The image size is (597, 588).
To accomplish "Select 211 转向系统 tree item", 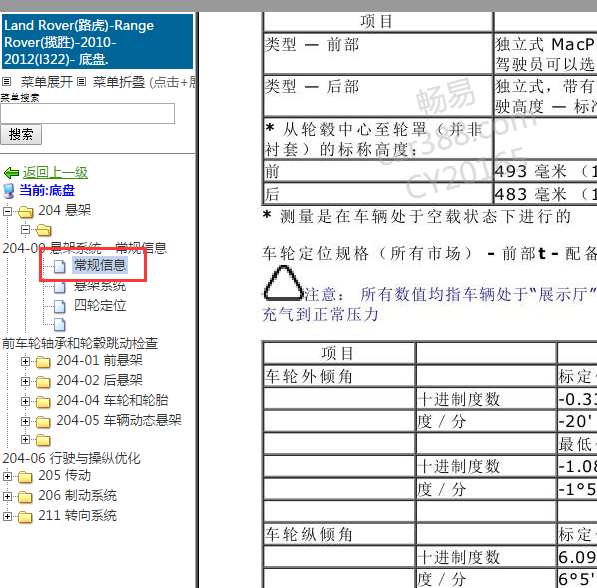I will [77, 515].
